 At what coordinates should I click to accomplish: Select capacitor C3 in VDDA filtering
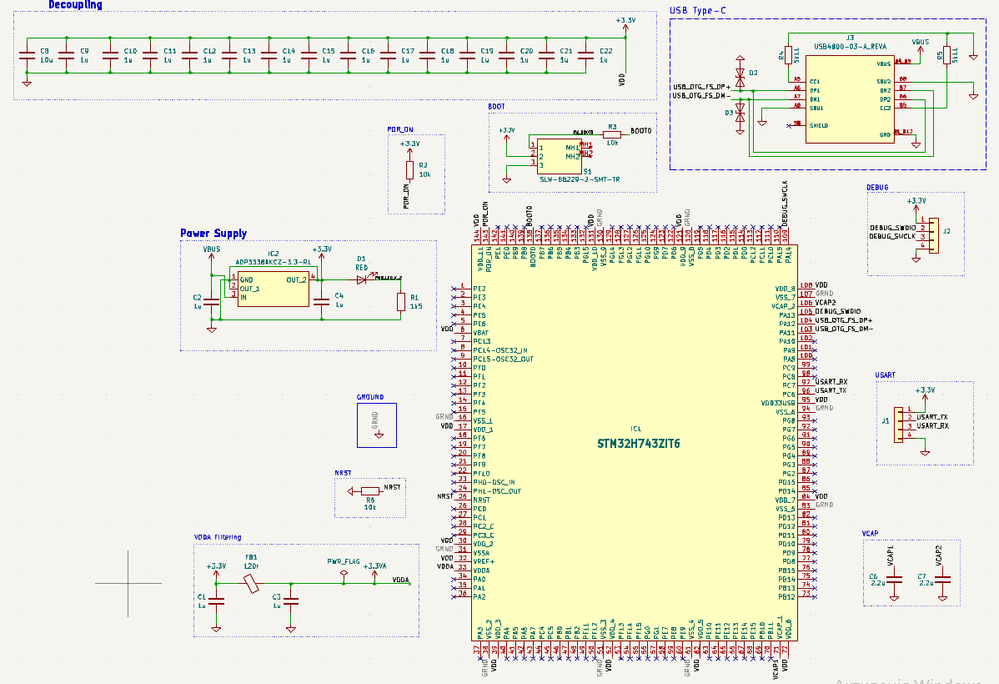[291, 601]
